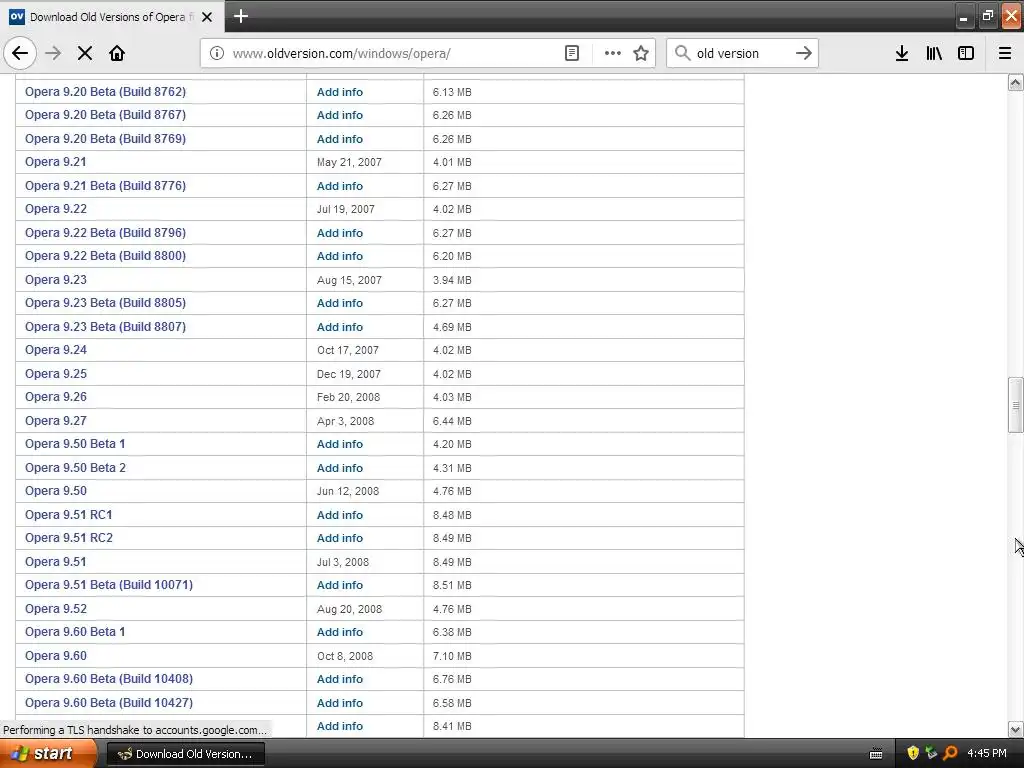Viewport: 1024px width, 768px height.
Task: Minimize the Firefox window
Action: [963, 16]
